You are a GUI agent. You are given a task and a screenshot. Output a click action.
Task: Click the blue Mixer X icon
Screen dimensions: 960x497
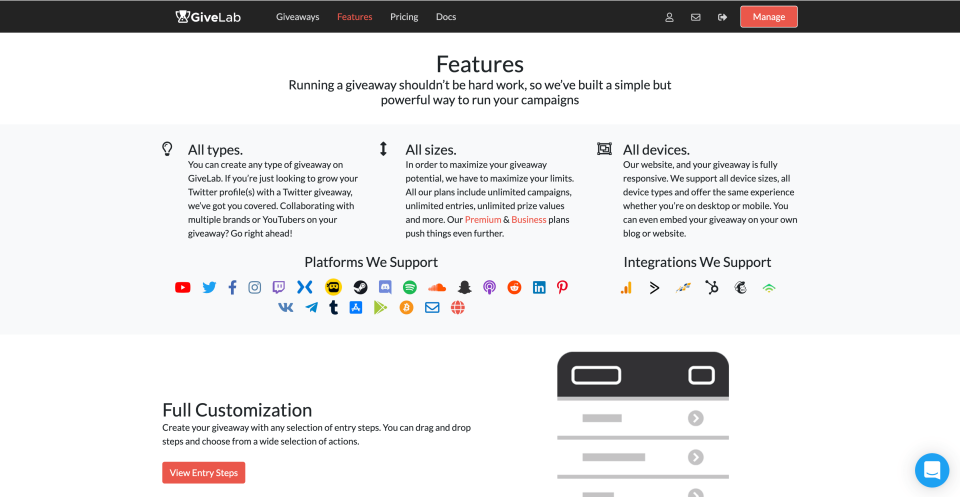pyautogui.click(x=305, y=287)
